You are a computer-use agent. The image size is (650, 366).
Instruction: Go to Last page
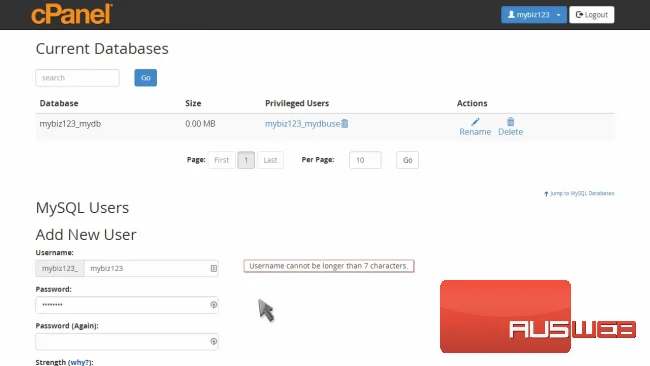(270, 160)
